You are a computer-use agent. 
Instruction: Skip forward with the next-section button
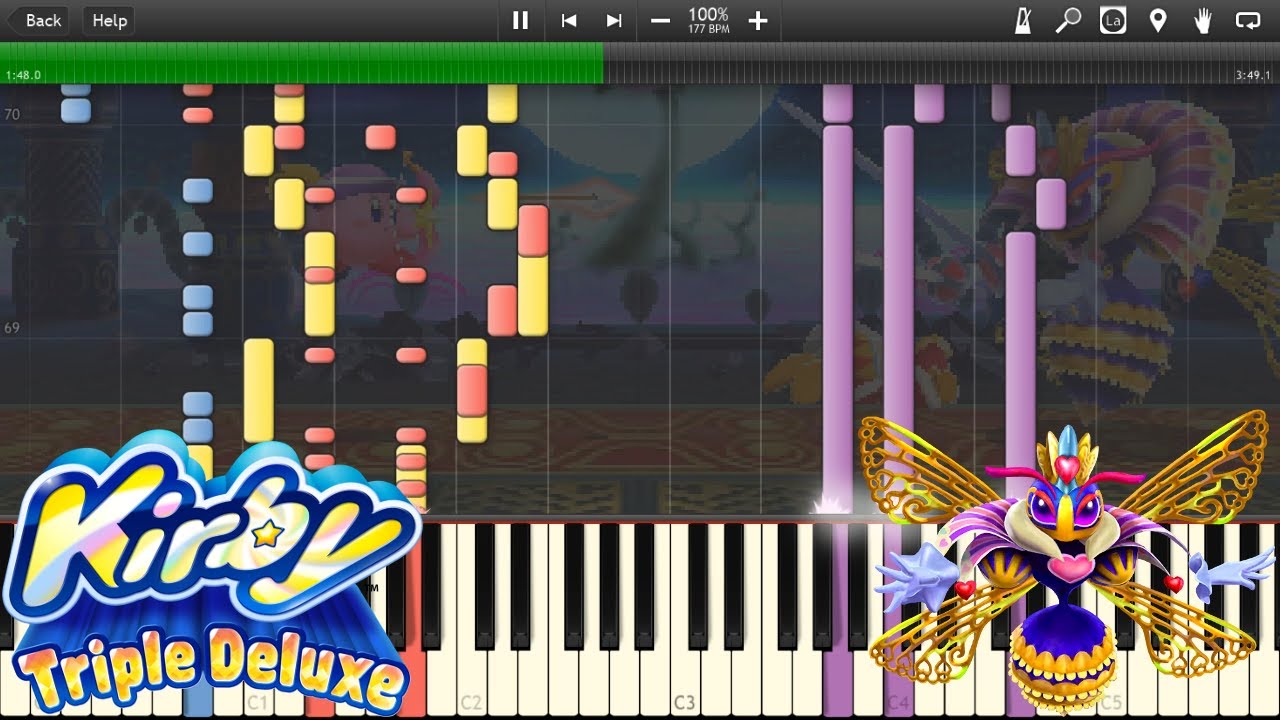[614, 20]
